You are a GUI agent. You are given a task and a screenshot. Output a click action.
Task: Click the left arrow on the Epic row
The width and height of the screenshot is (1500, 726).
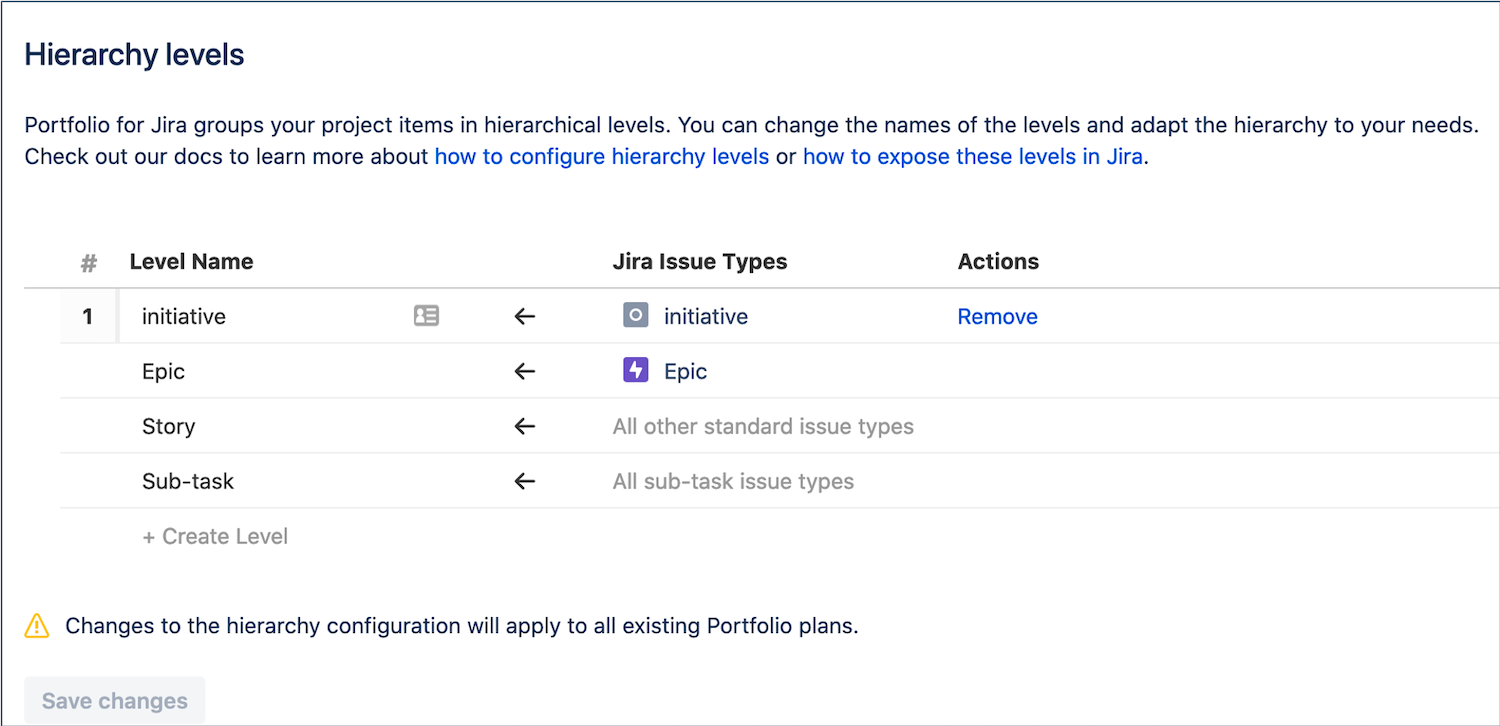coord(524,371)
